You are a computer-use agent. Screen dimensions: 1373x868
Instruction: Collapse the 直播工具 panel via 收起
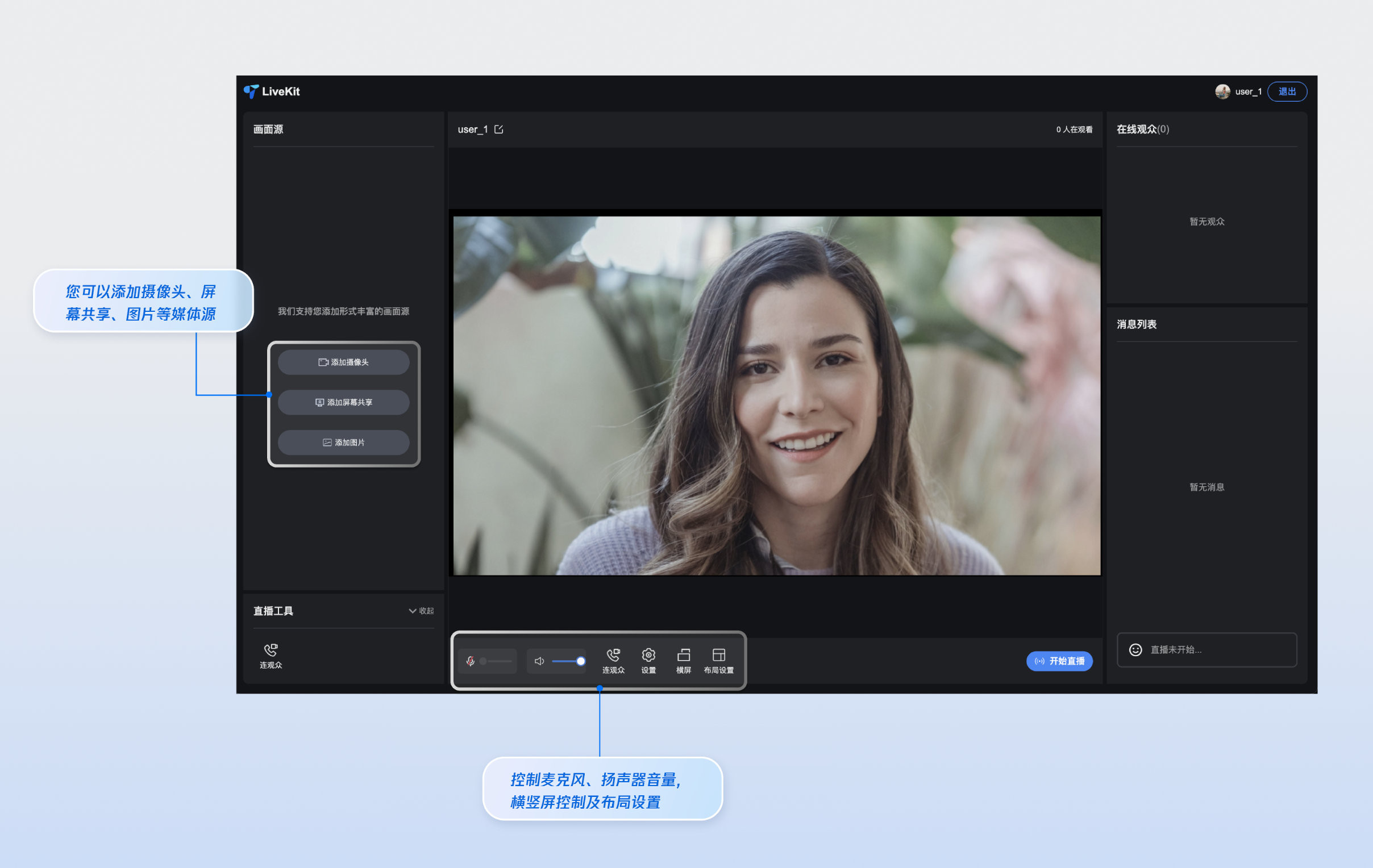point(421,611)
